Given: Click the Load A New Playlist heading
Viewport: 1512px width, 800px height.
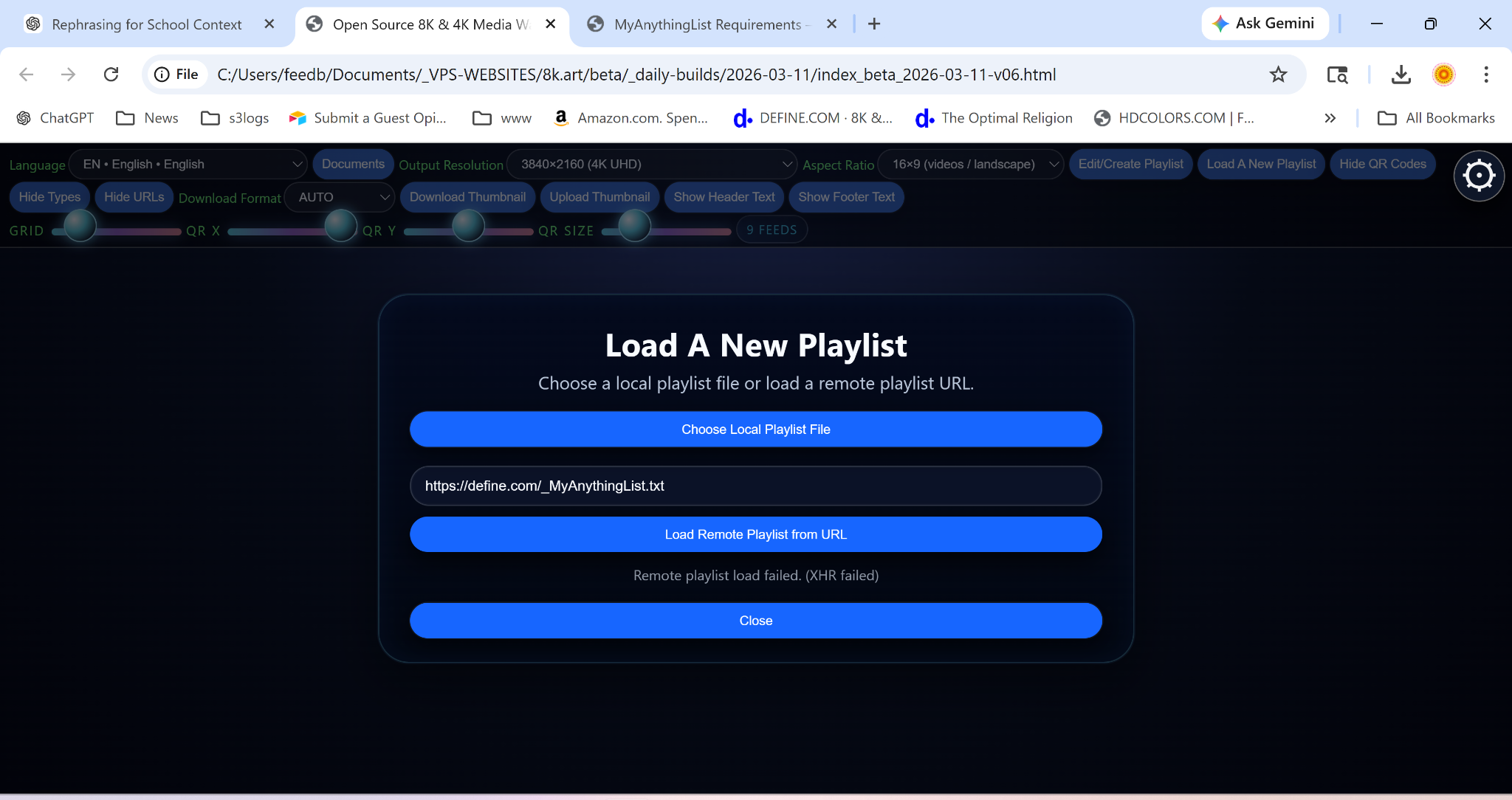Looking at the screenshot, I should point(756,345).
